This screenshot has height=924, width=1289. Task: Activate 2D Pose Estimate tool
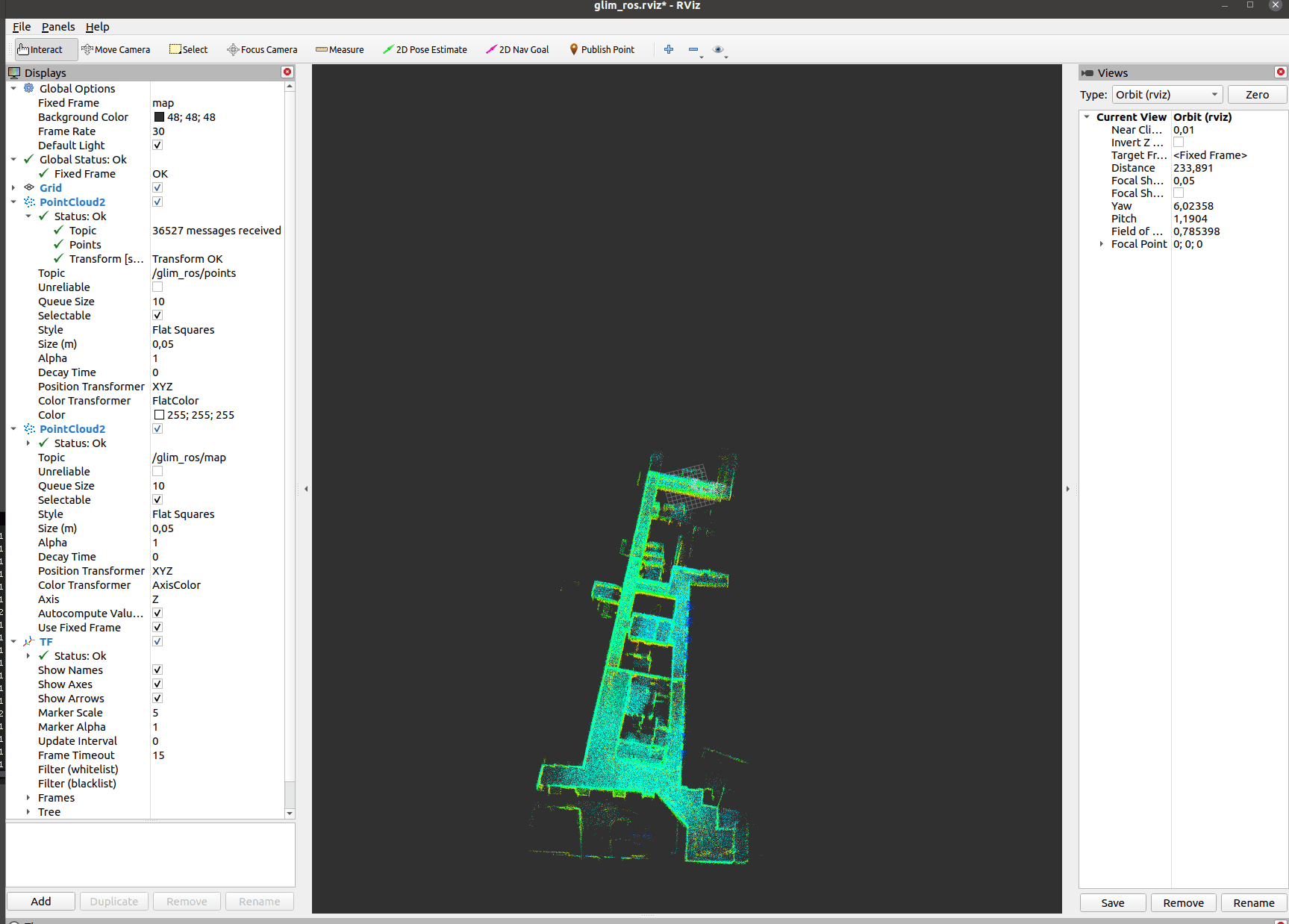pos(425,50)
